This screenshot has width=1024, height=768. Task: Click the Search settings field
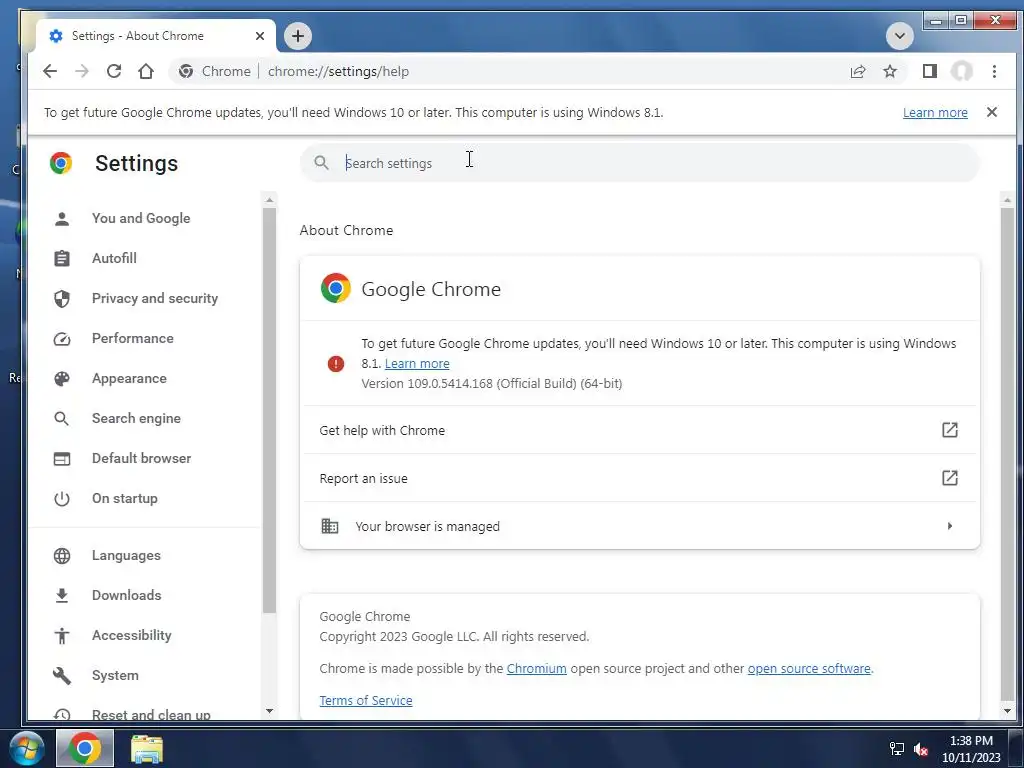click(640, 163)
